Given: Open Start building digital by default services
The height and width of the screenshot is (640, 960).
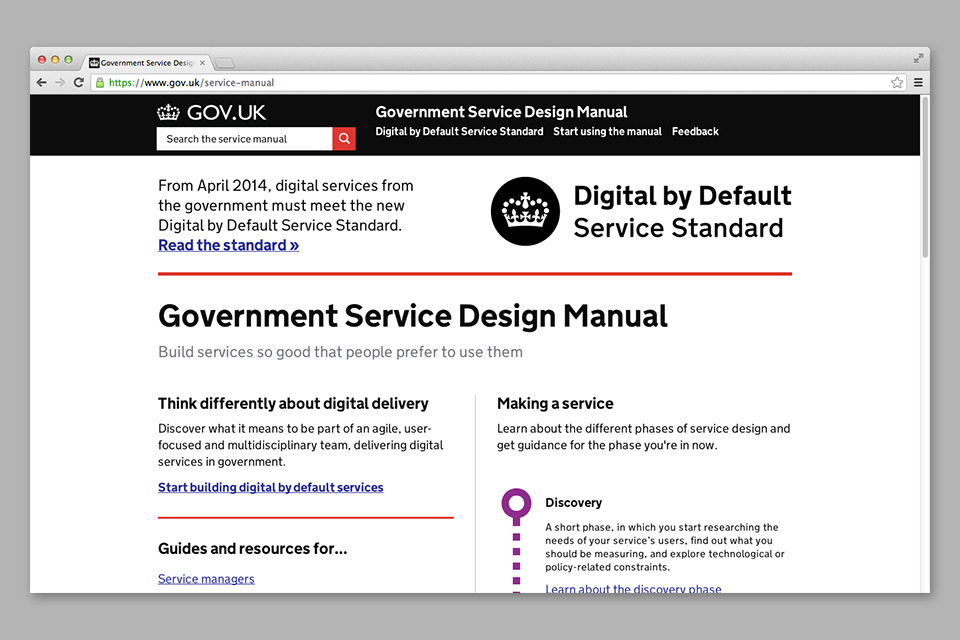Looking at the screenshot, I should (x=270, y=487).
